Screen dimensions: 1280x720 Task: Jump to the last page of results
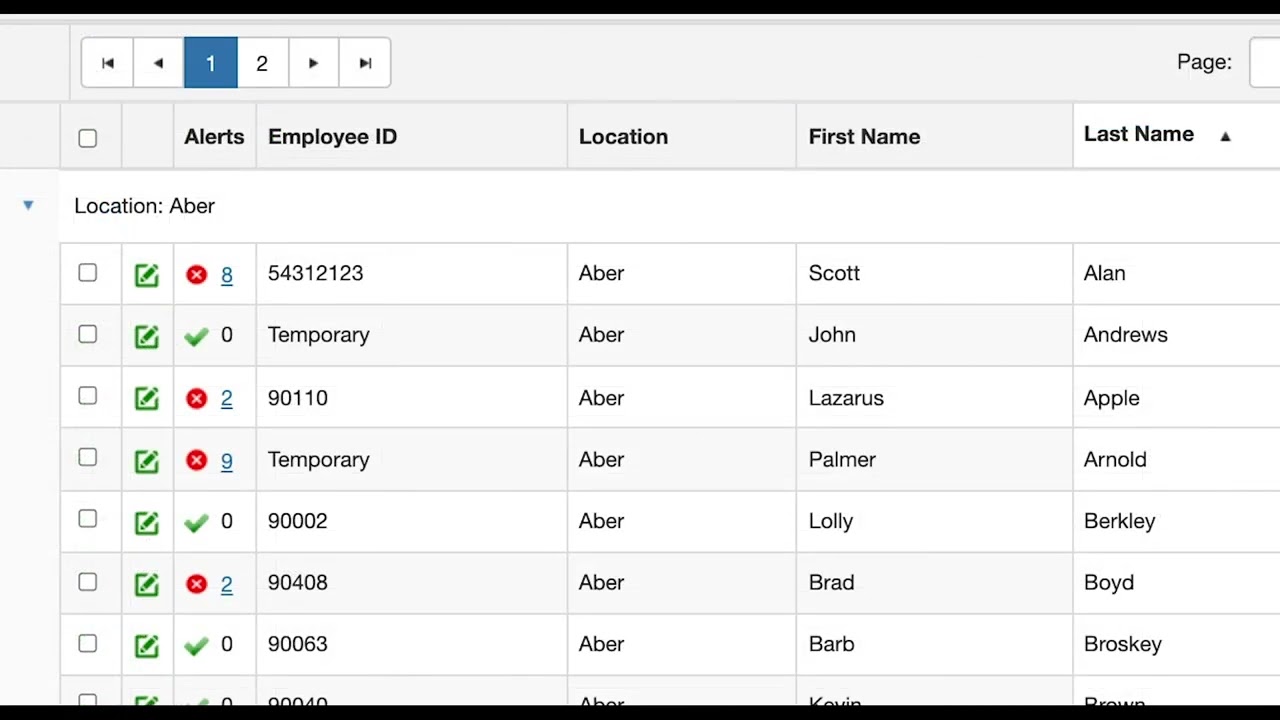pyautogui.click(x=365, y=63)
